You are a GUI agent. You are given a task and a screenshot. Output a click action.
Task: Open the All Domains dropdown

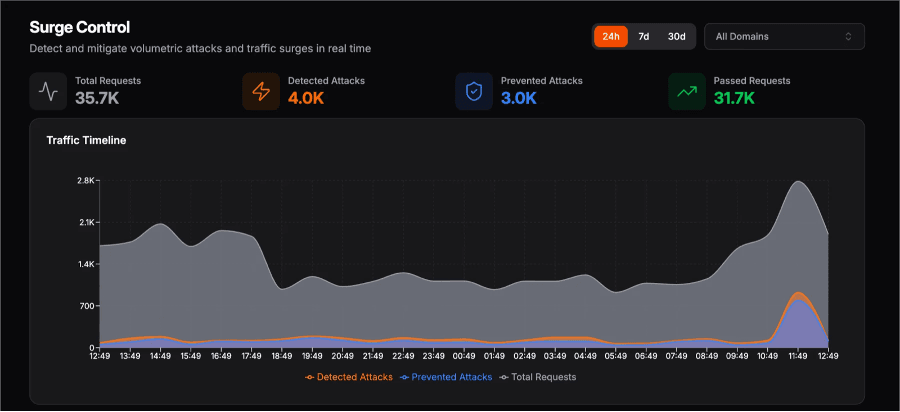[x=784, y=37]
